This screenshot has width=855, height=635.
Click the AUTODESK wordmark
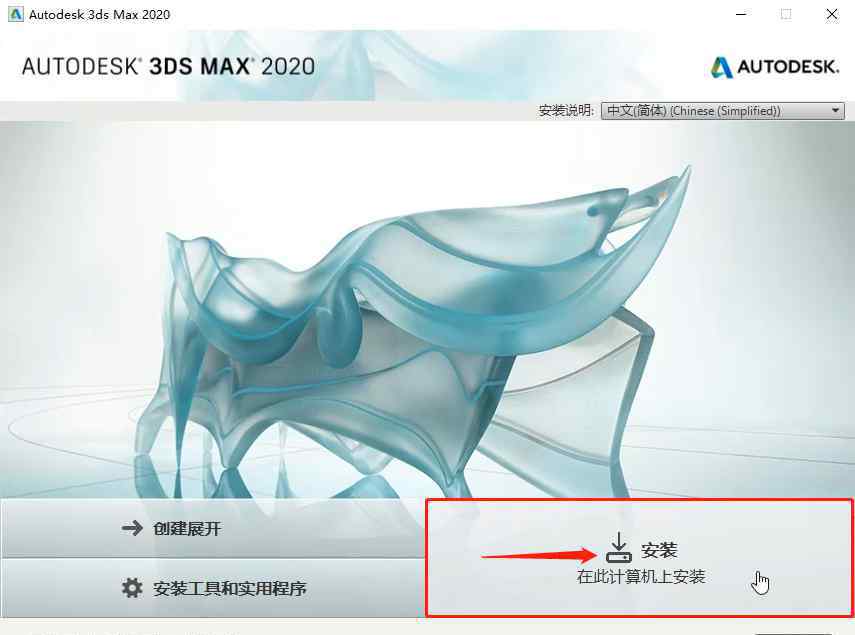point(788,67)
